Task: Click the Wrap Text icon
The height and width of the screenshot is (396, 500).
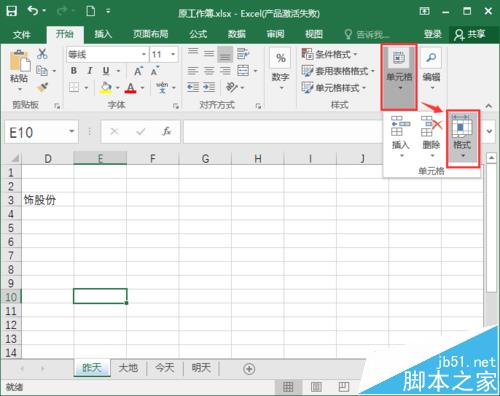Action: pyautogui.click(x=243, y=53)
